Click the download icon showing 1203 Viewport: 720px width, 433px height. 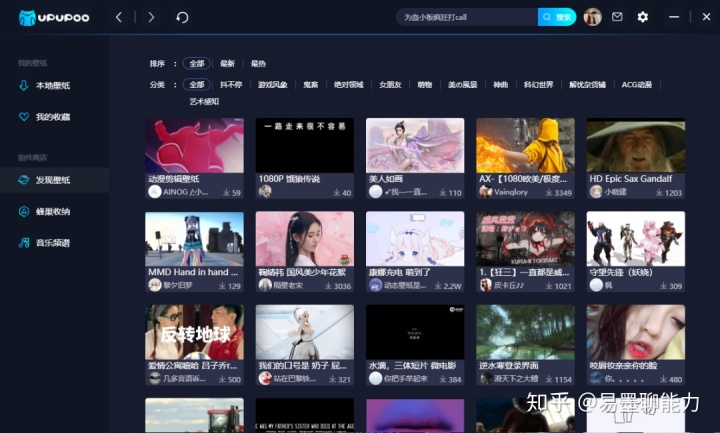659,193
